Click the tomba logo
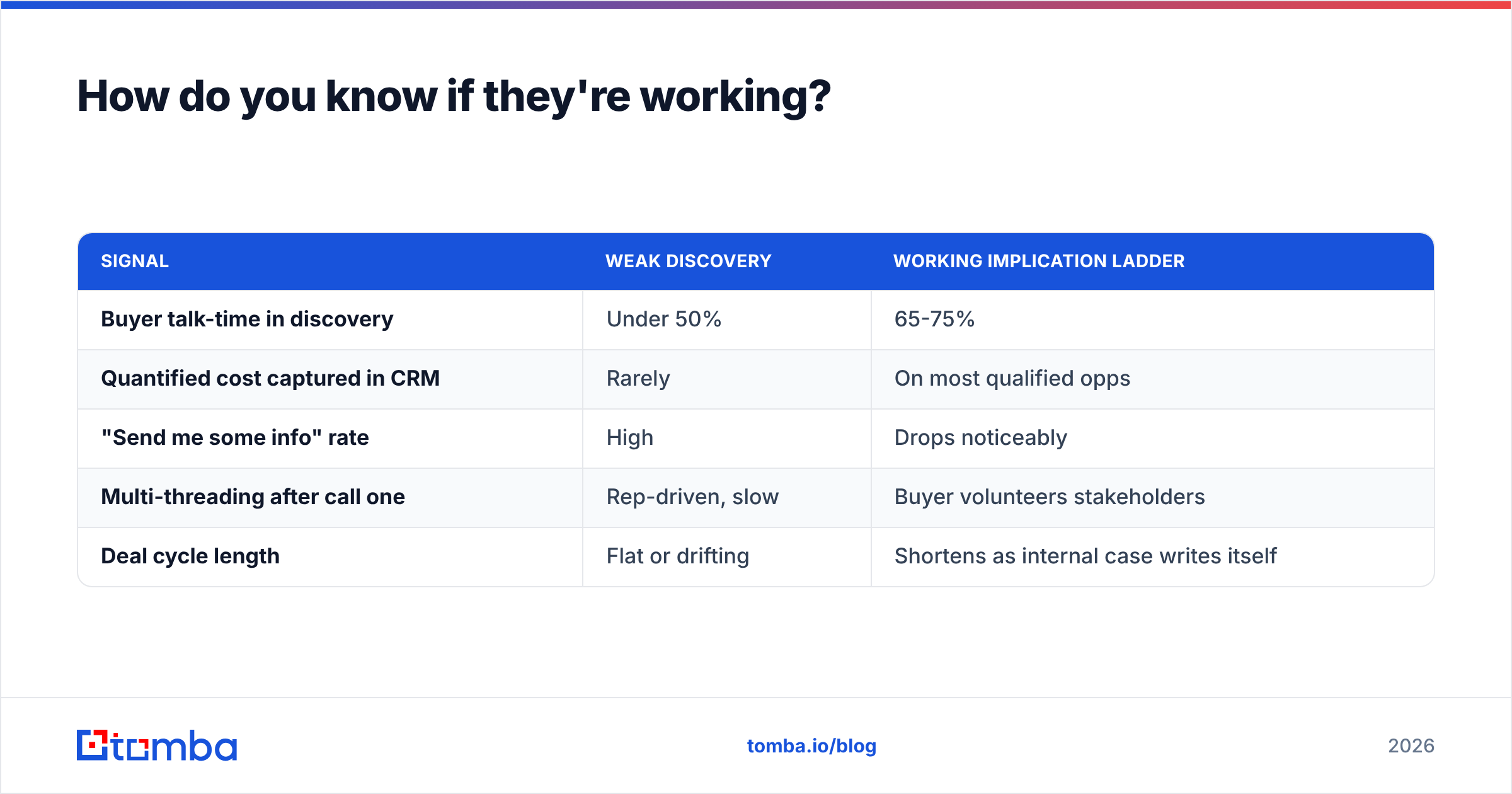 click(x=157, y=745)
